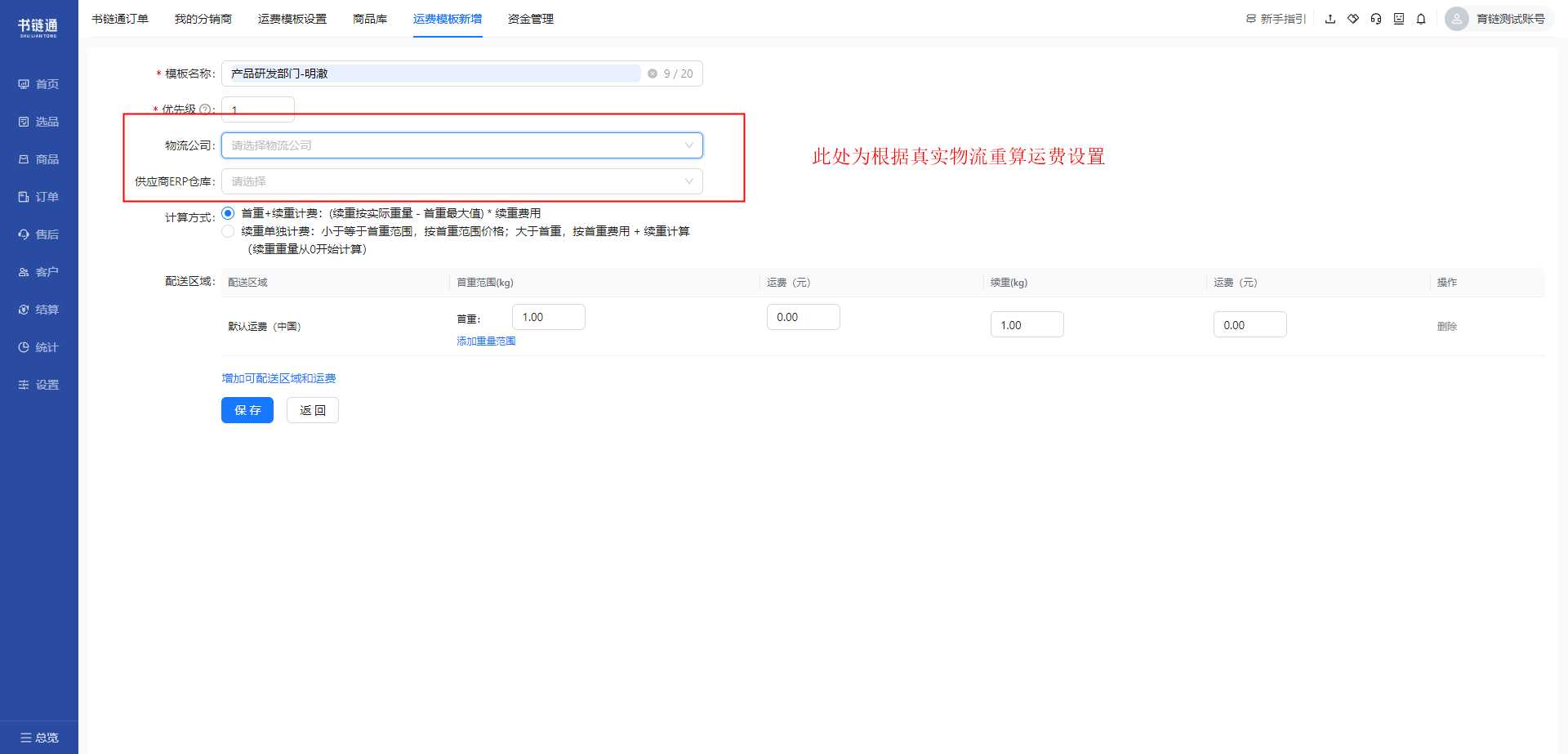Click the 保存 save button

point(247,410)
